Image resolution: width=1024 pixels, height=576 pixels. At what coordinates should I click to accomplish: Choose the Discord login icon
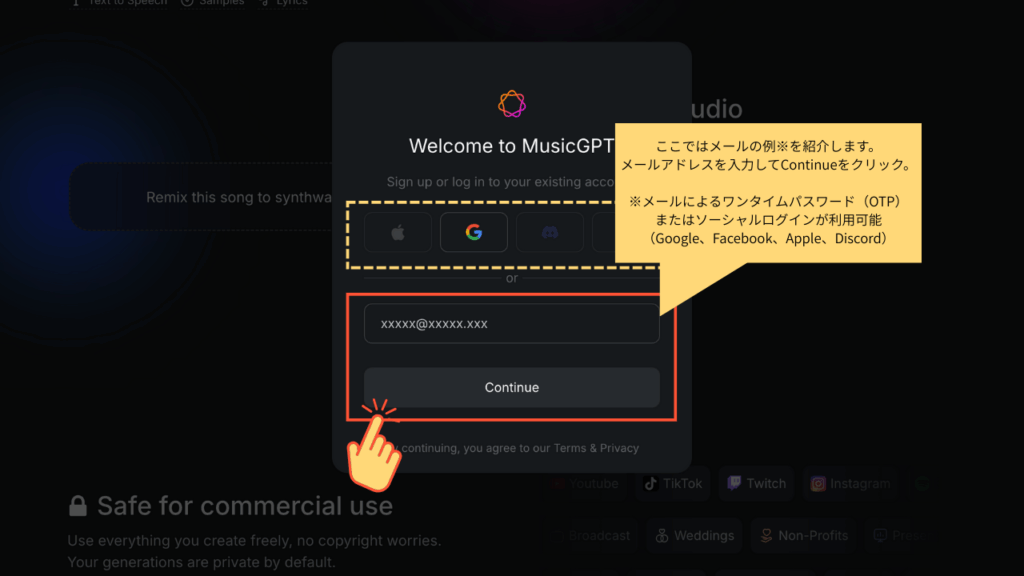pos(551,231)
